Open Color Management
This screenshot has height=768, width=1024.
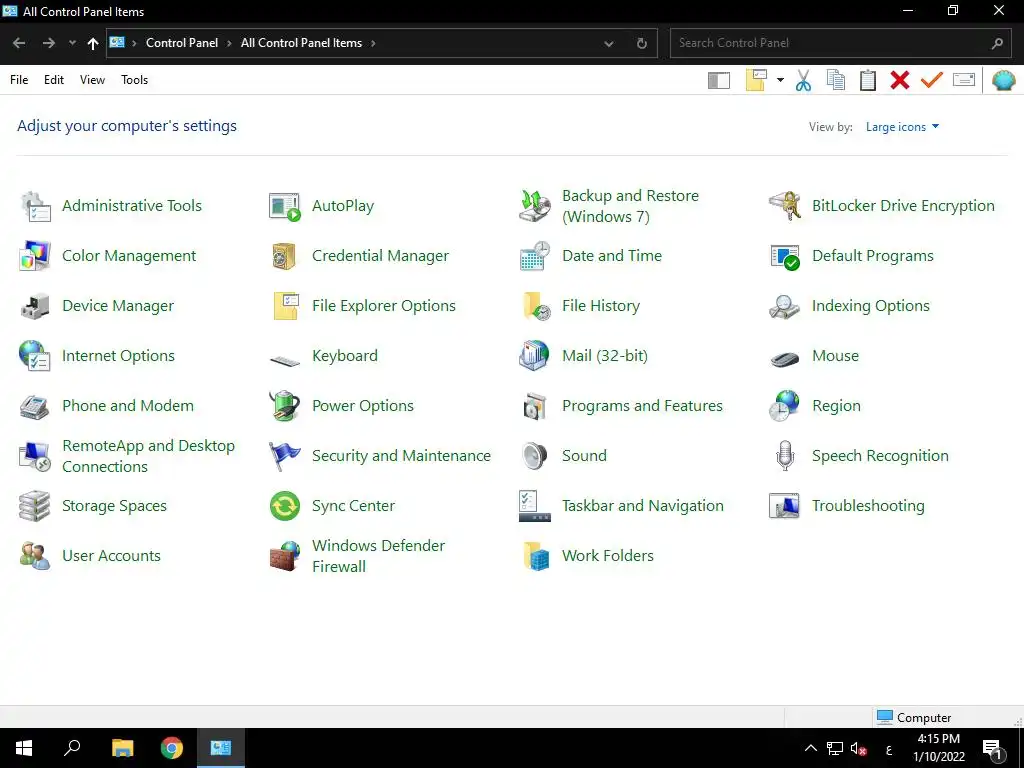108,256
